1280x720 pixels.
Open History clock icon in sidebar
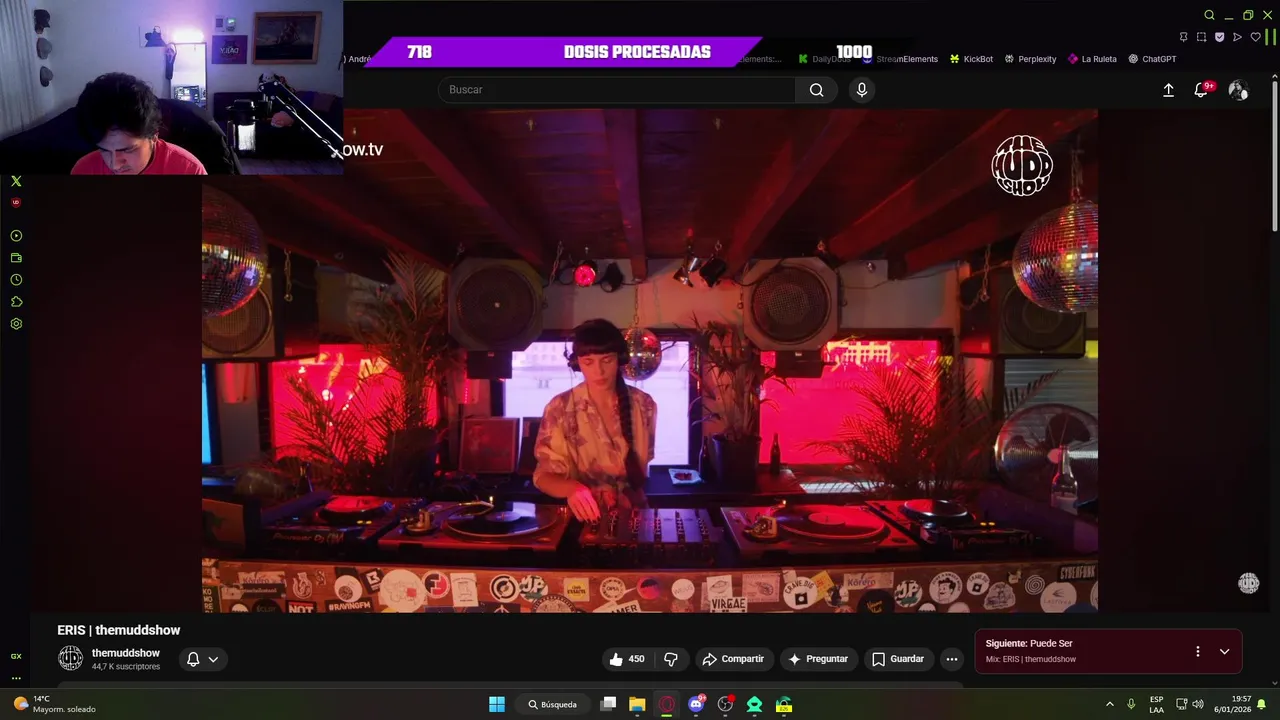(16, 280)
